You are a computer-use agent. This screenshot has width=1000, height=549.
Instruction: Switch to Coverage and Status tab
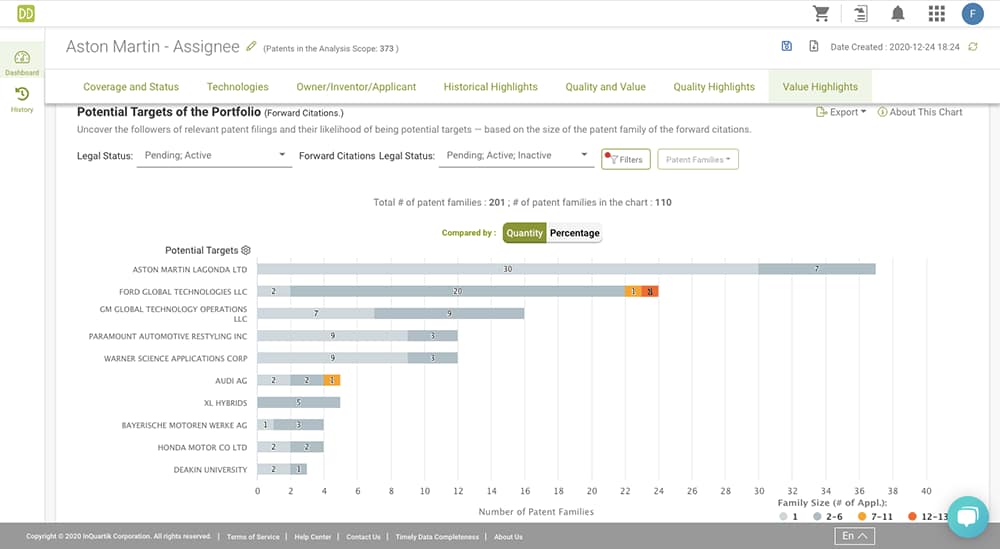click(x=131, y=87)
